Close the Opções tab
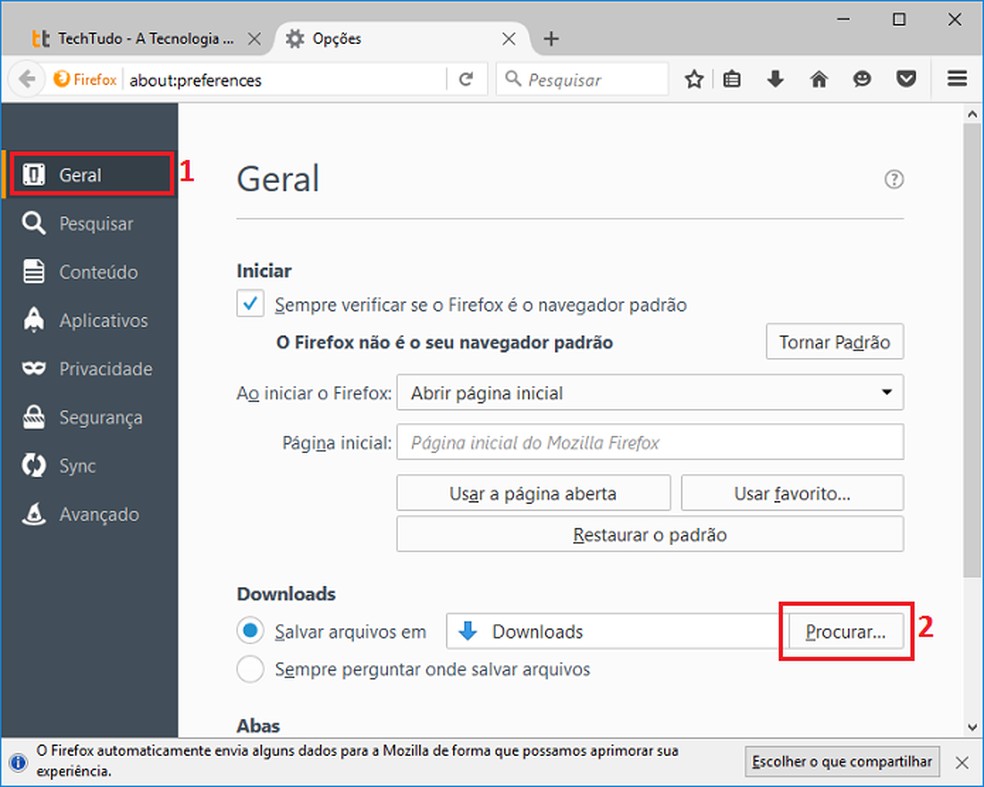The image size is (984, 787). click(x=509, y=39)
